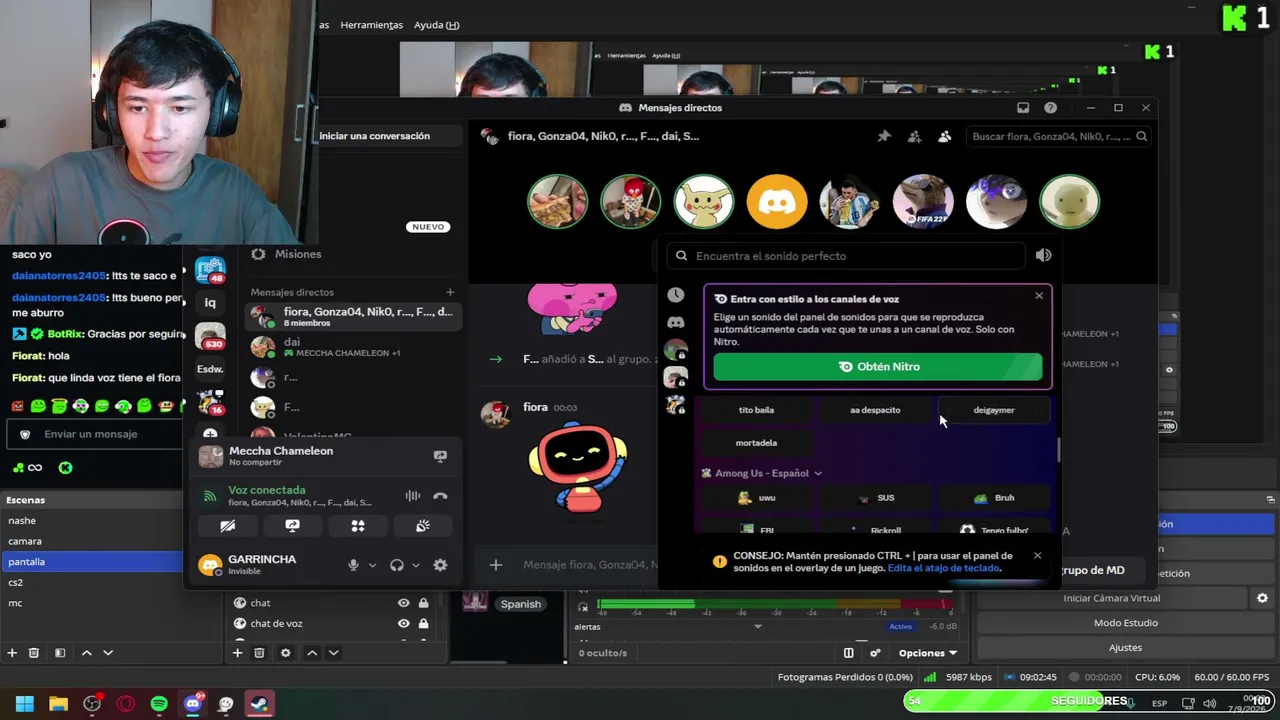Toggle microphone mute for GARRINCHA
The height and width of the screenshot is (720, 1280).
pos(353,565)
